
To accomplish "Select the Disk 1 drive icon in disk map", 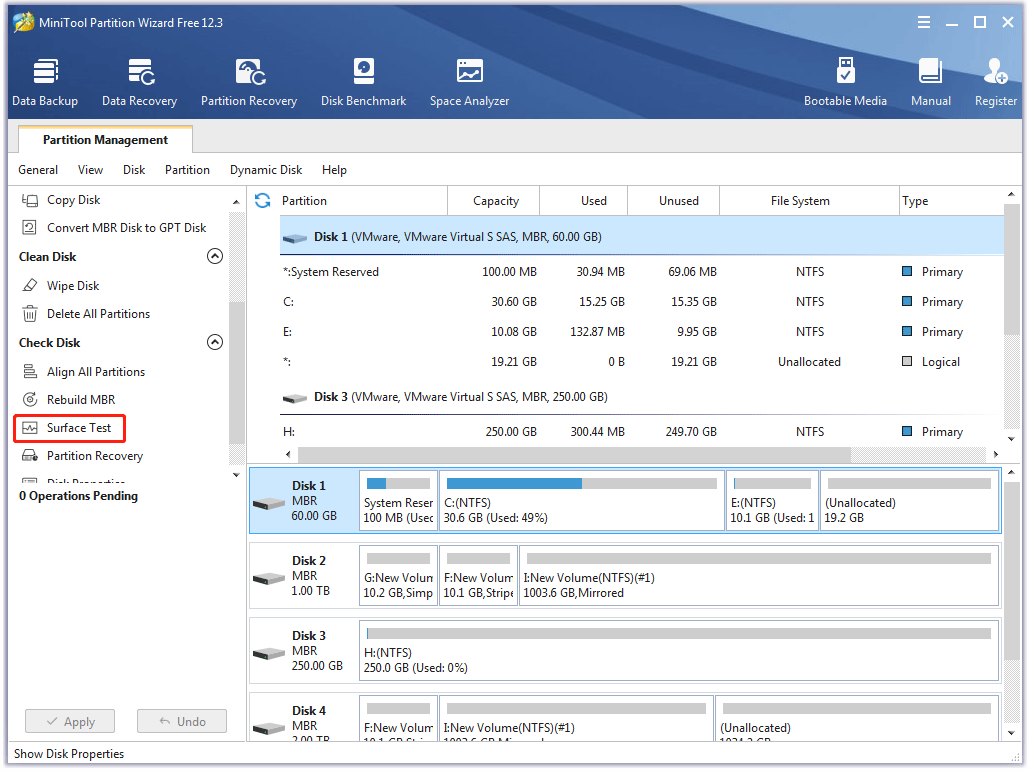I will (x=268, y=503).
